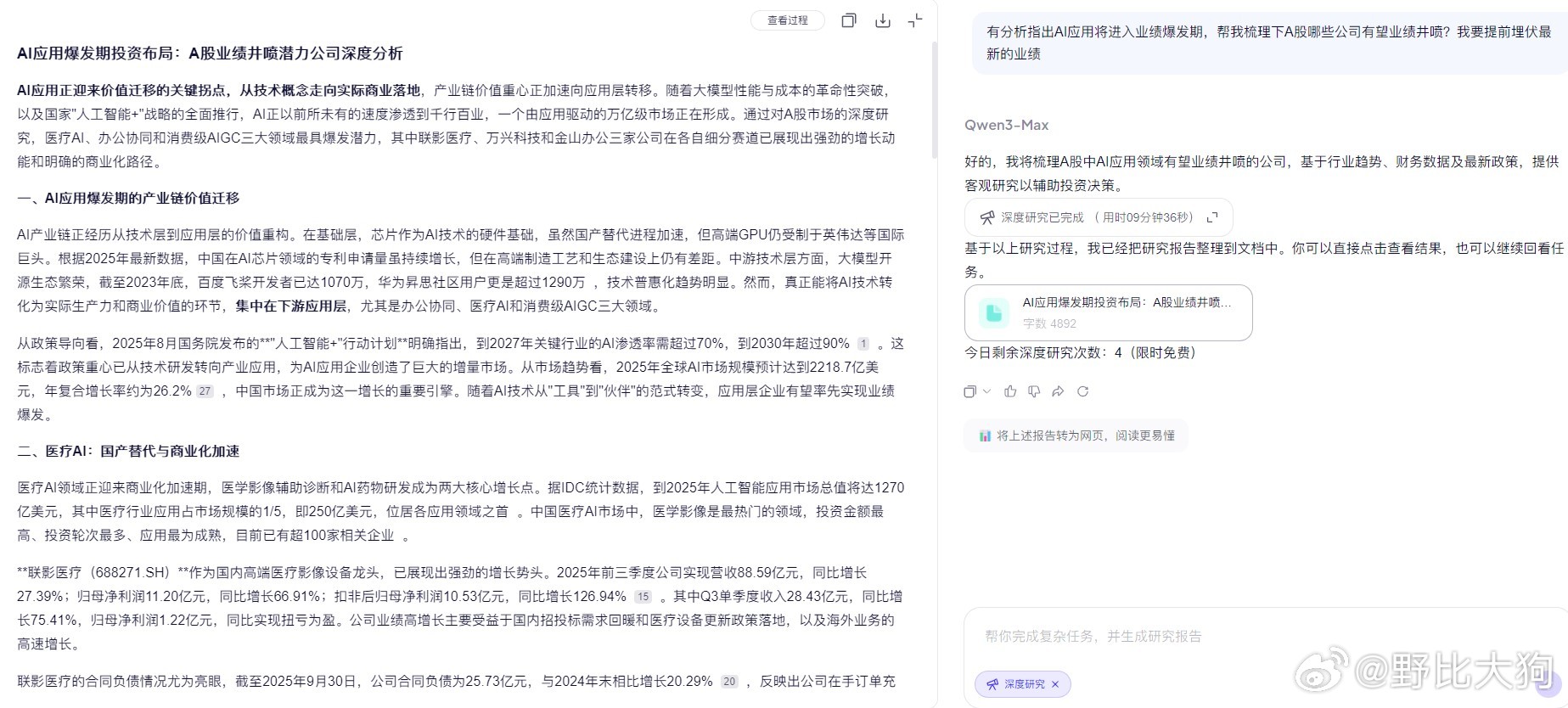Open the report document card with 字数 4892
This screenshot has width=1568, height=708.
(1108, 312)
